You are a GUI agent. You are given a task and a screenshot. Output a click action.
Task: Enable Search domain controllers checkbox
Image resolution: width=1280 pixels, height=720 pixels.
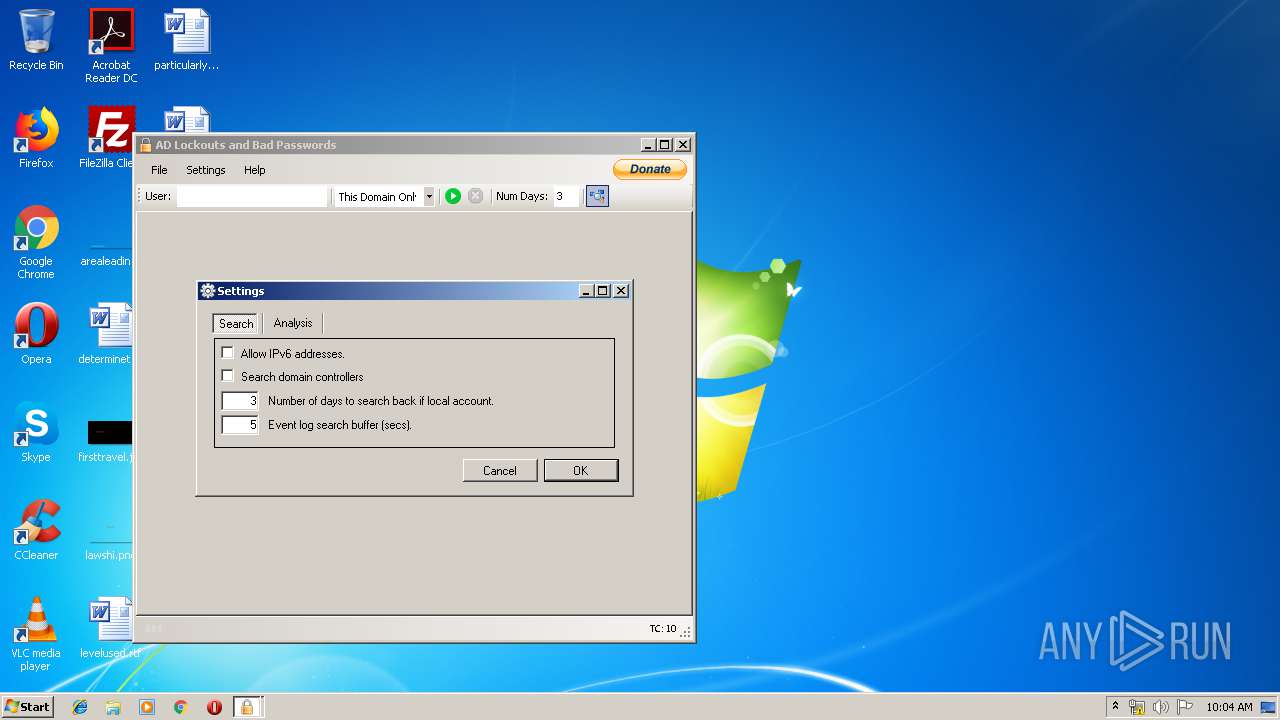(228, 376)
